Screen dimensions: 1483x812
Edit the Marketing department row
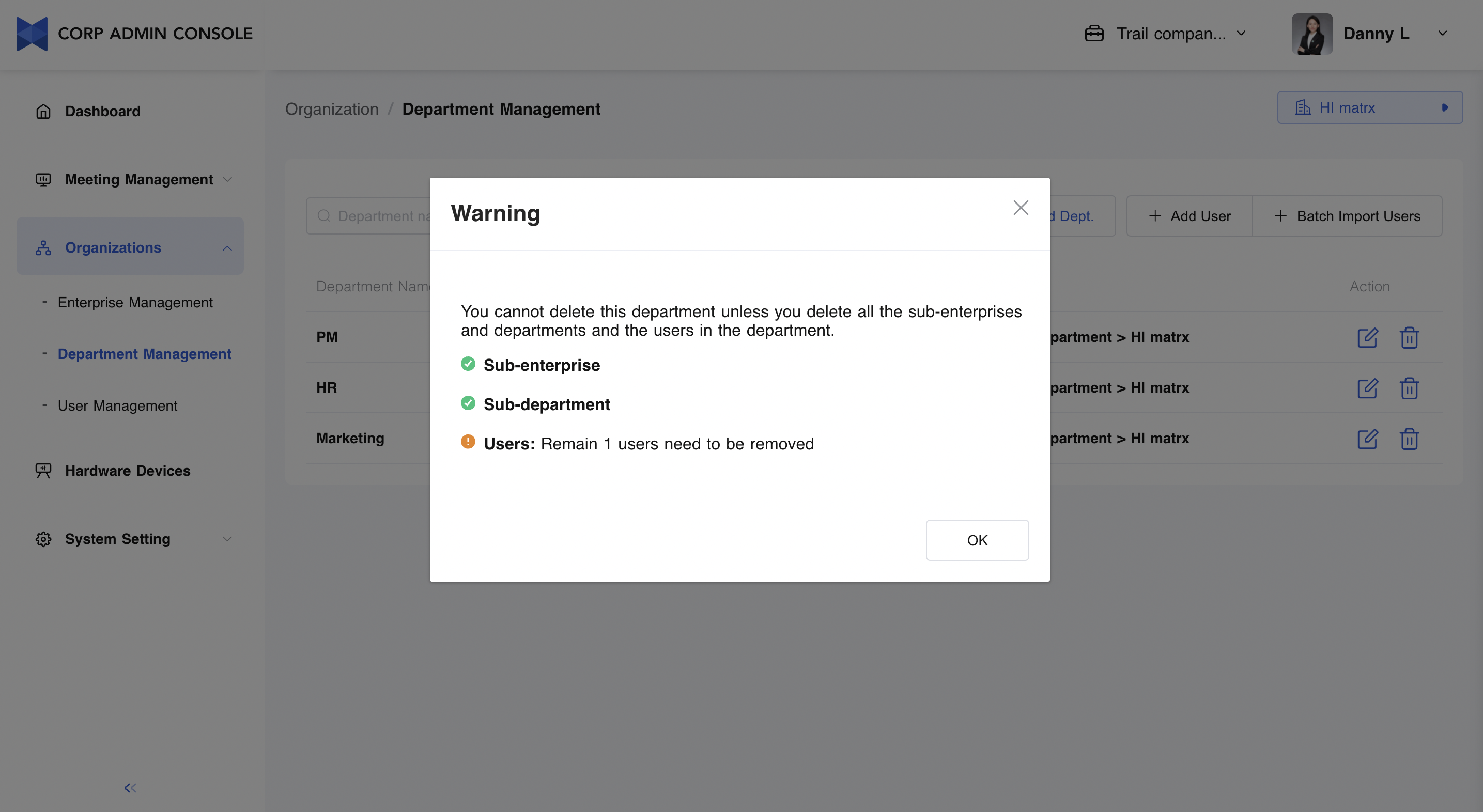click(1367, 439)
